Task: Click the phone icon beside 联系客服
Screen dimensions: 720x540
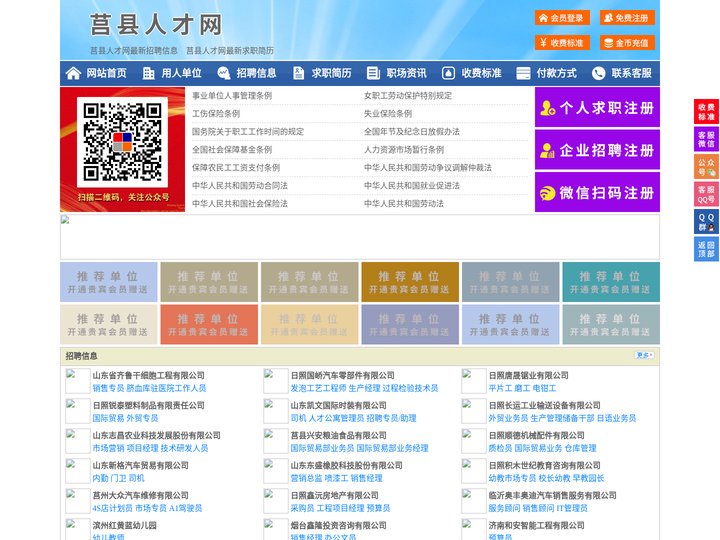Action: click(x=598, y=73)
